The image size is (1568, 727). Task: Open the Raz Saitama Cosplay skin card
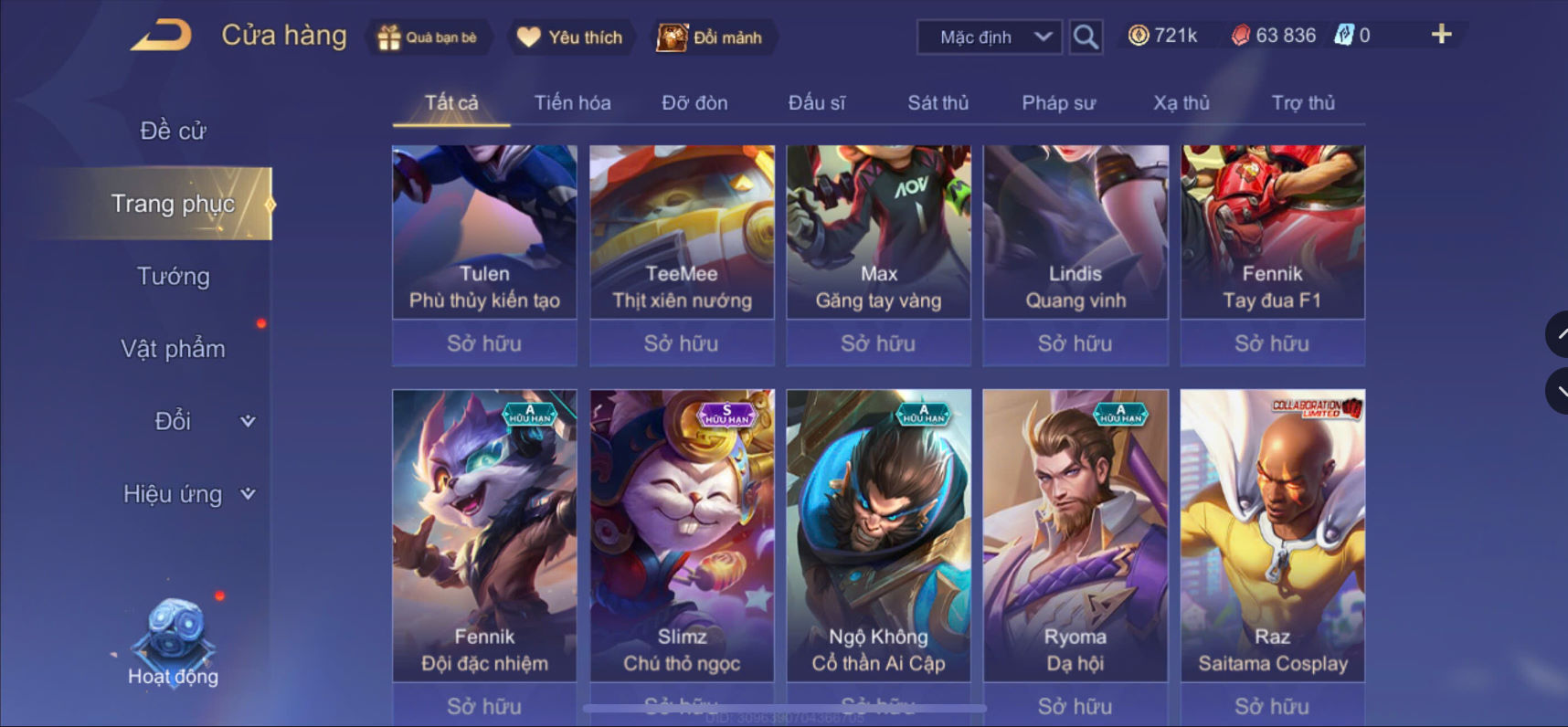coord(1273,535)
